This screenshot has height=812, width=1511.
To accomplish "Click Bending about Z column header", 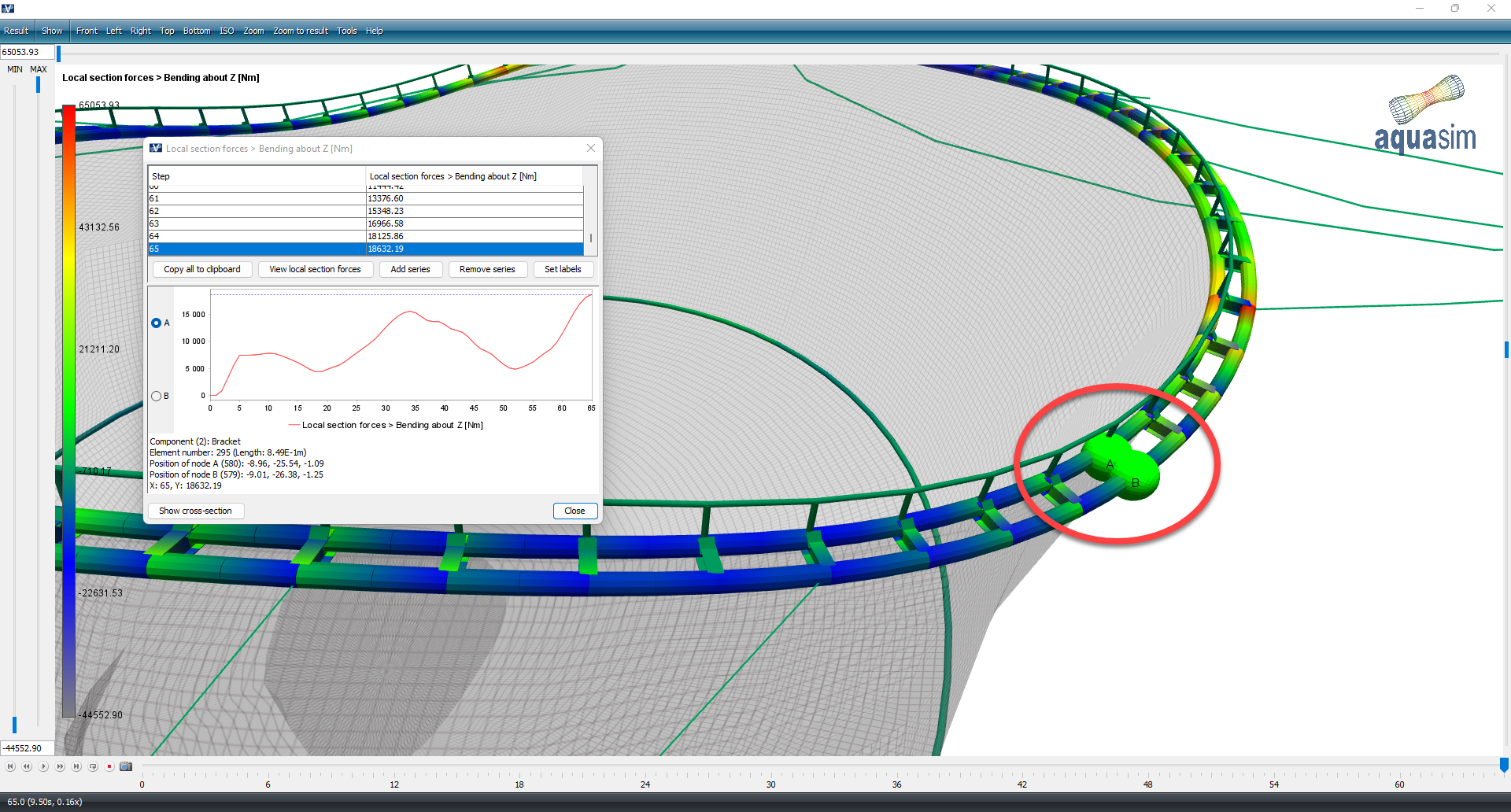I will [475, 176].
